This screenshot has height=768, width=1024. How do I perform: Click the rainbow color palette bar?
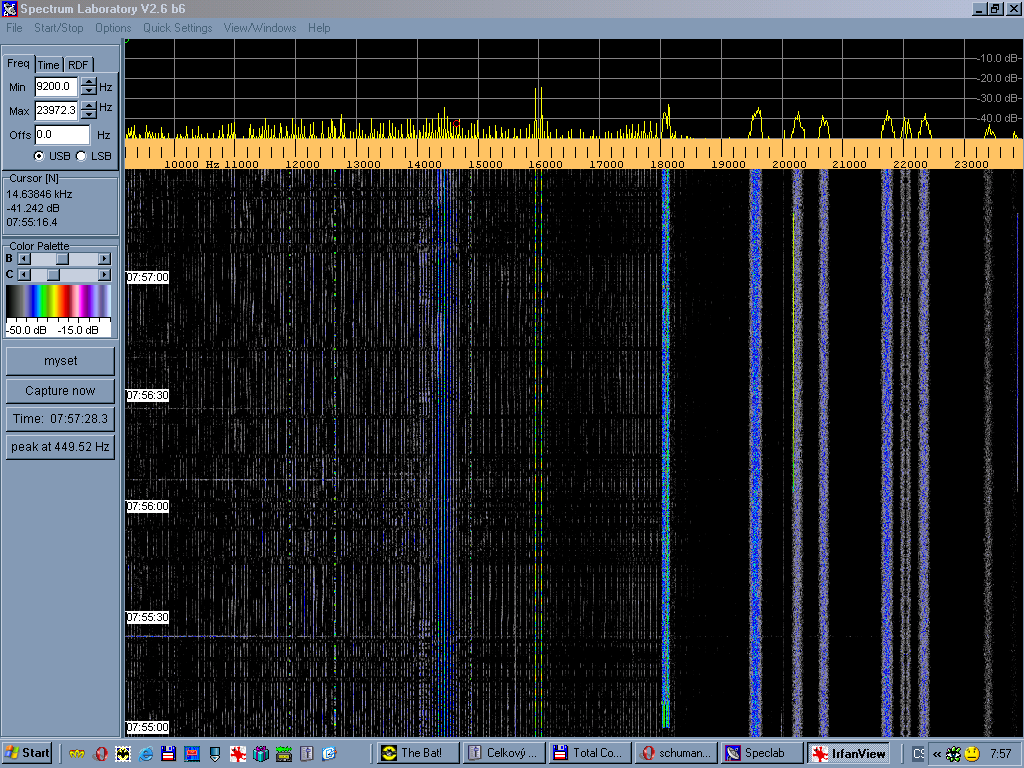pyautogui.click(x=58, y=301)
